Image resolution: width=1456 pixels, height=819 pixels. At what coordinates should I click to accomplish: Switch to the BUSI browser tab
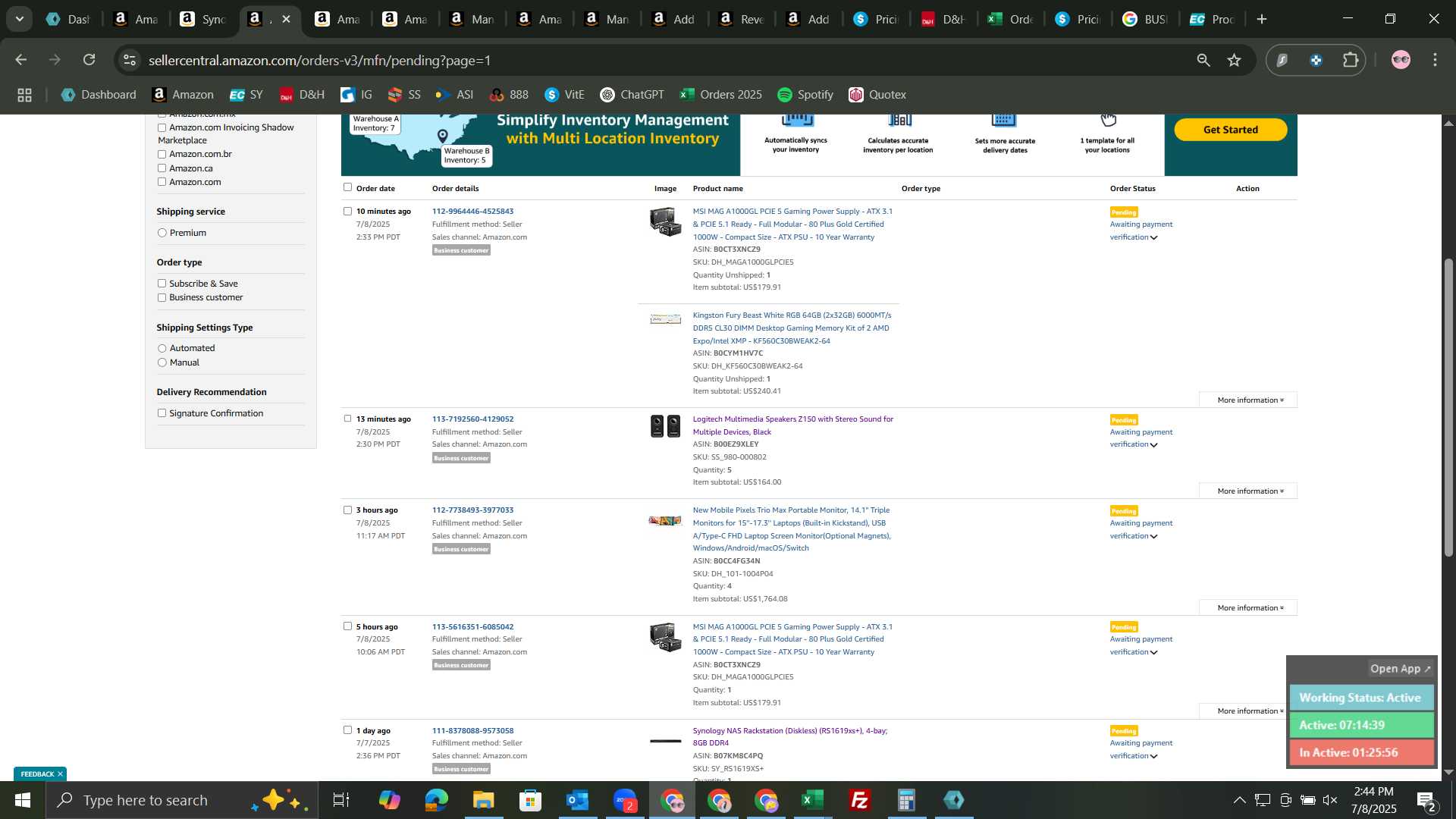pyautogui.click(x=1145, y=19)
